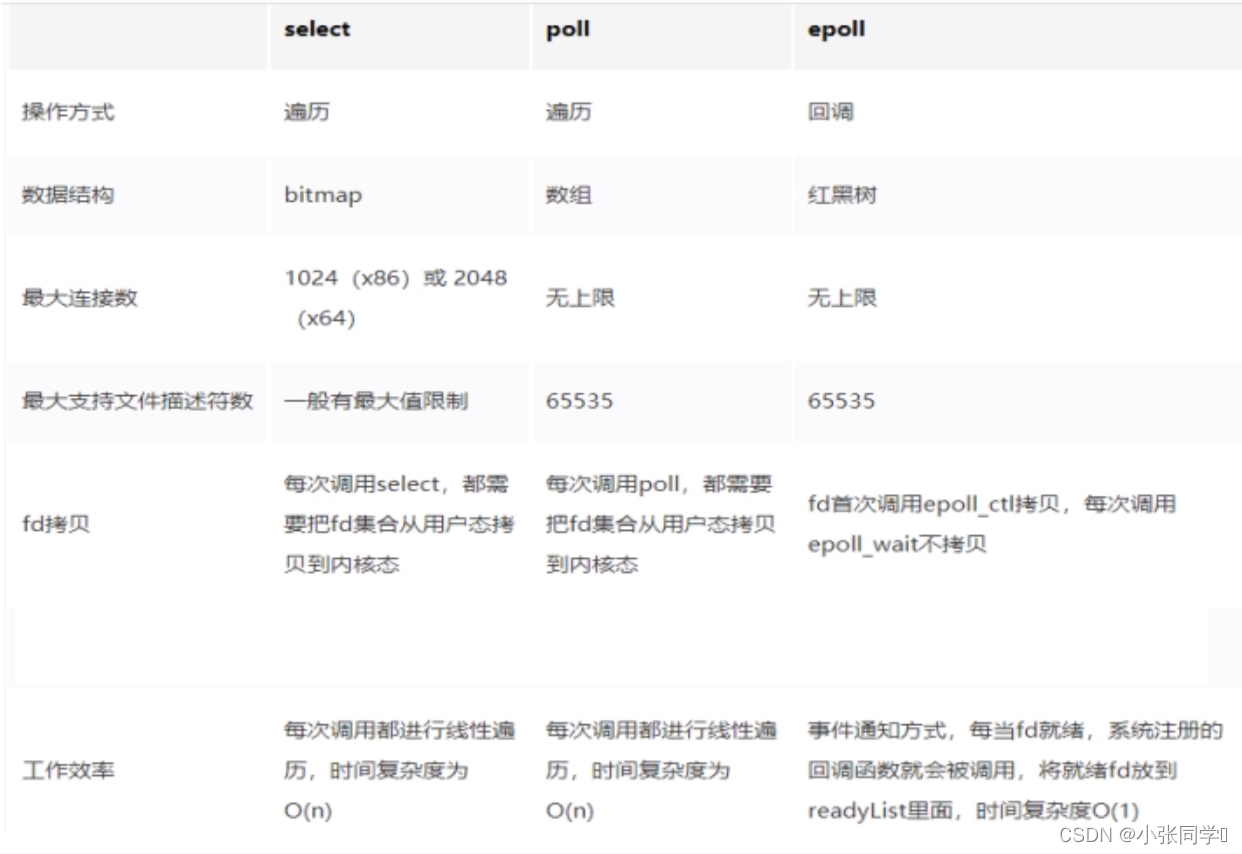Click the '每次调用poll' fd copy cell
This screenshot has height=854, width=1242.
(x=661, y=524)
